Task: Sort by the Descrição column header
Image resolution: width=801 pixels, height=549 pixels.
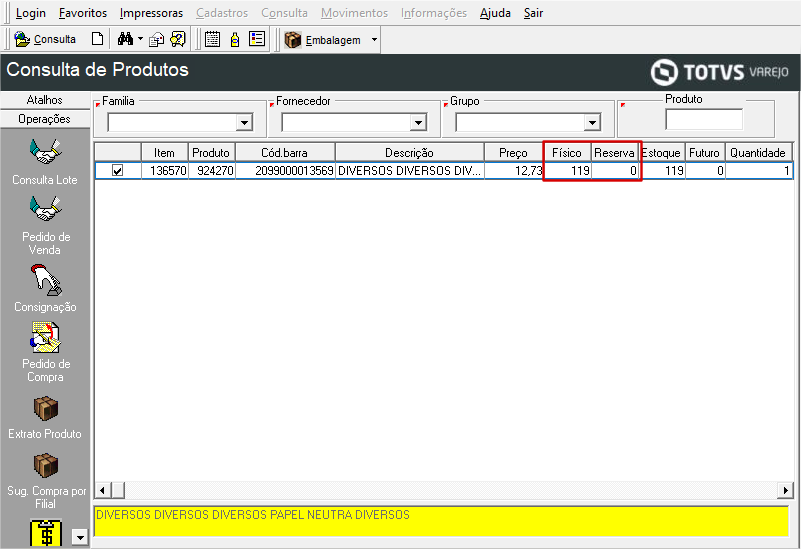Action: click(409, 153)
